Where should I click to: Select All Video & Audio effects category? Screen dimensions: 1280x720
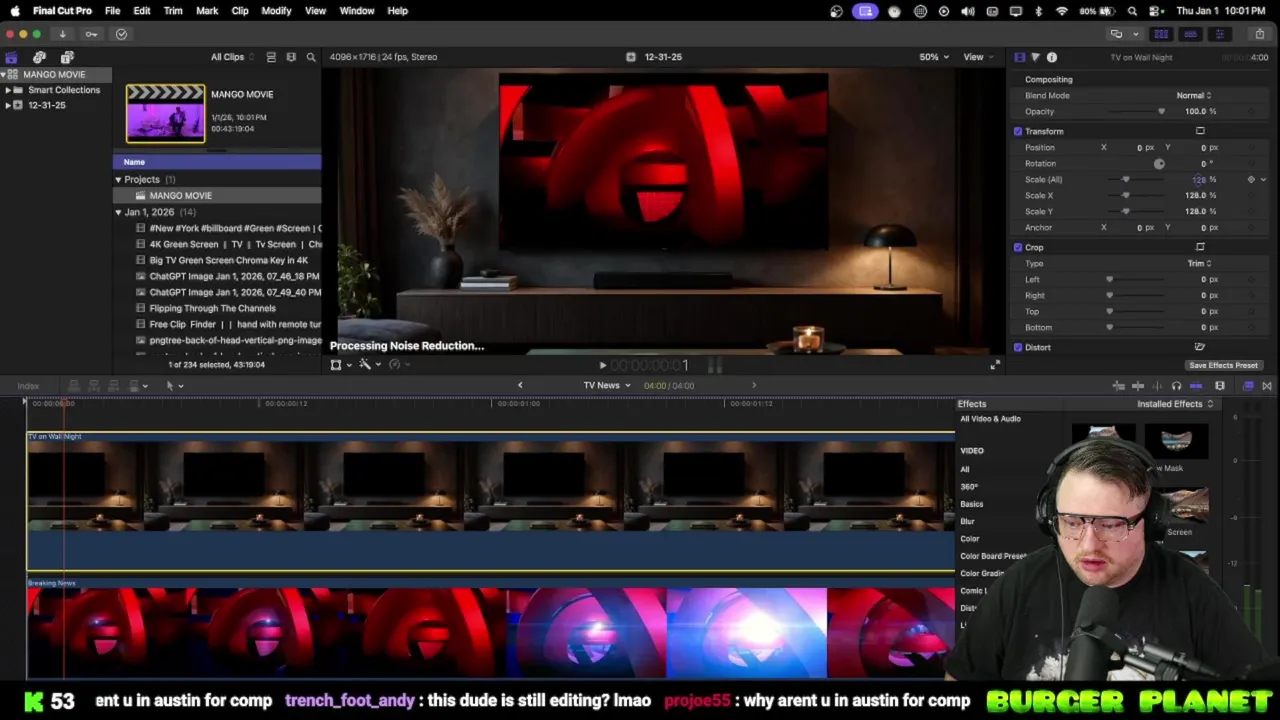pos(990,419)
